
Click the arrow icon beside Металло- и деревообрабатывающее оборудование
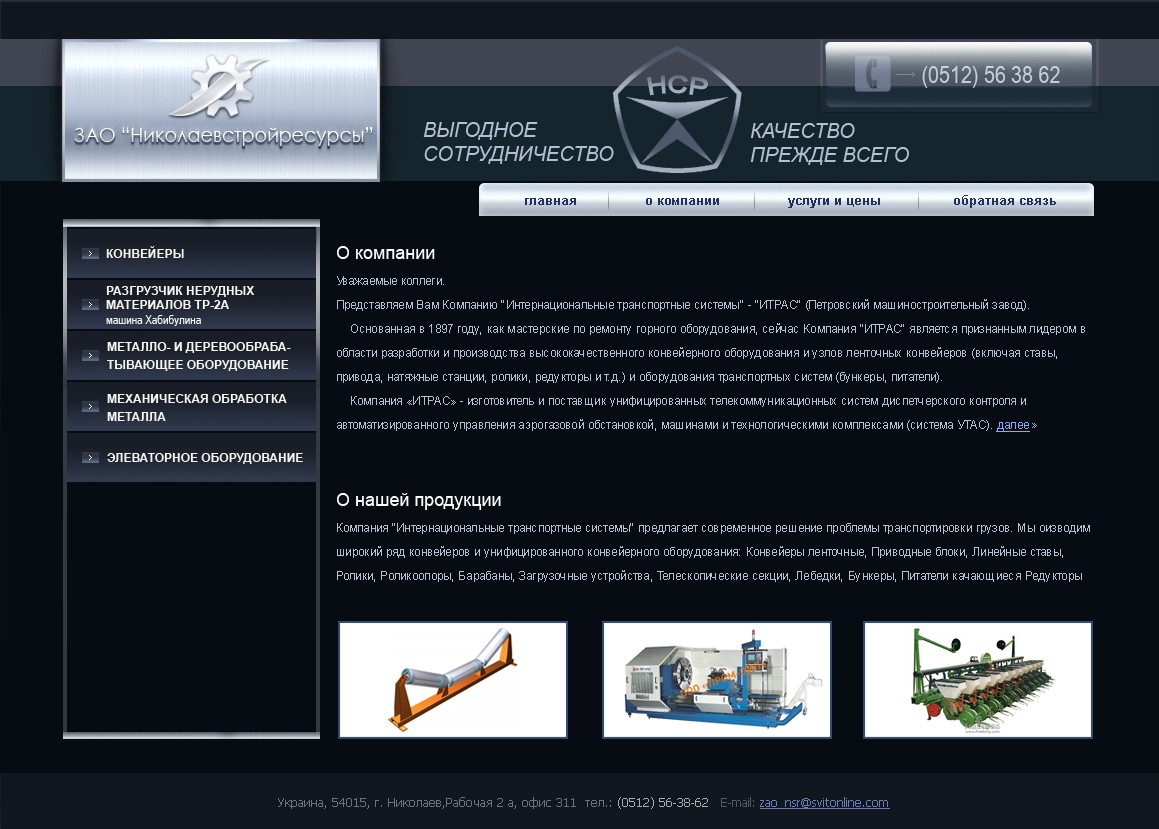(x=90, y=356)
